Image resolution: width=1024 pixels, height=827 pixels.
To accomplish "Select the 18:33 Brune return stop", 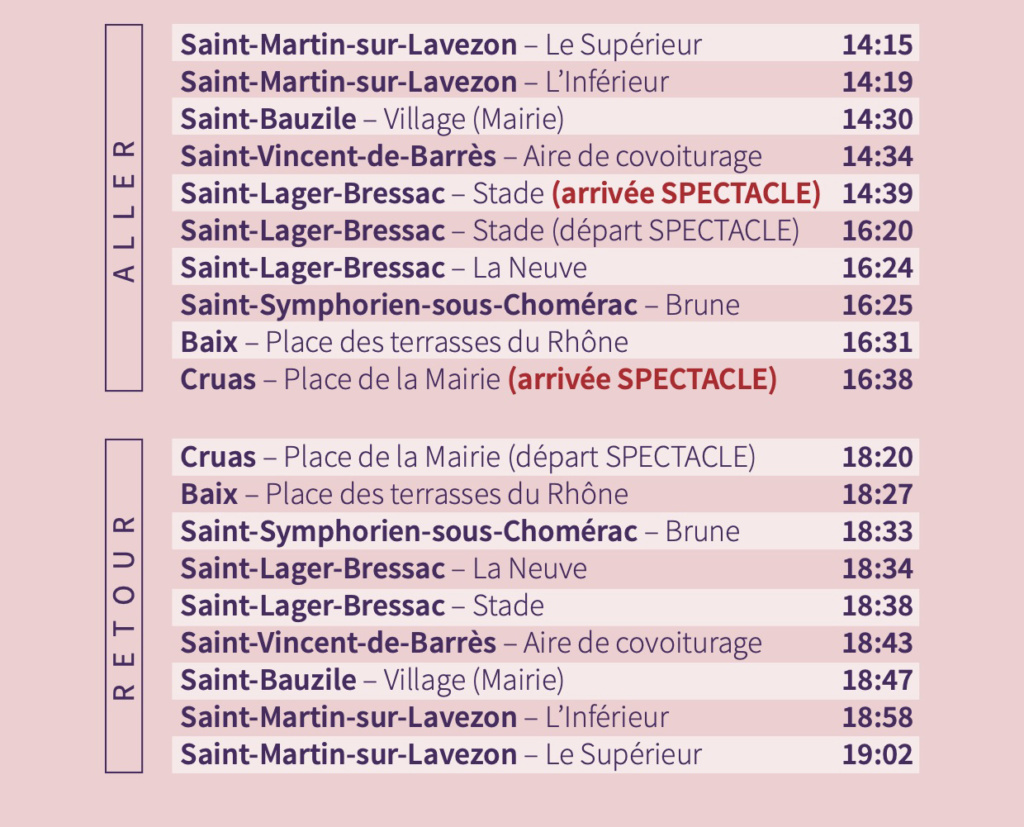I will [460, 531].
